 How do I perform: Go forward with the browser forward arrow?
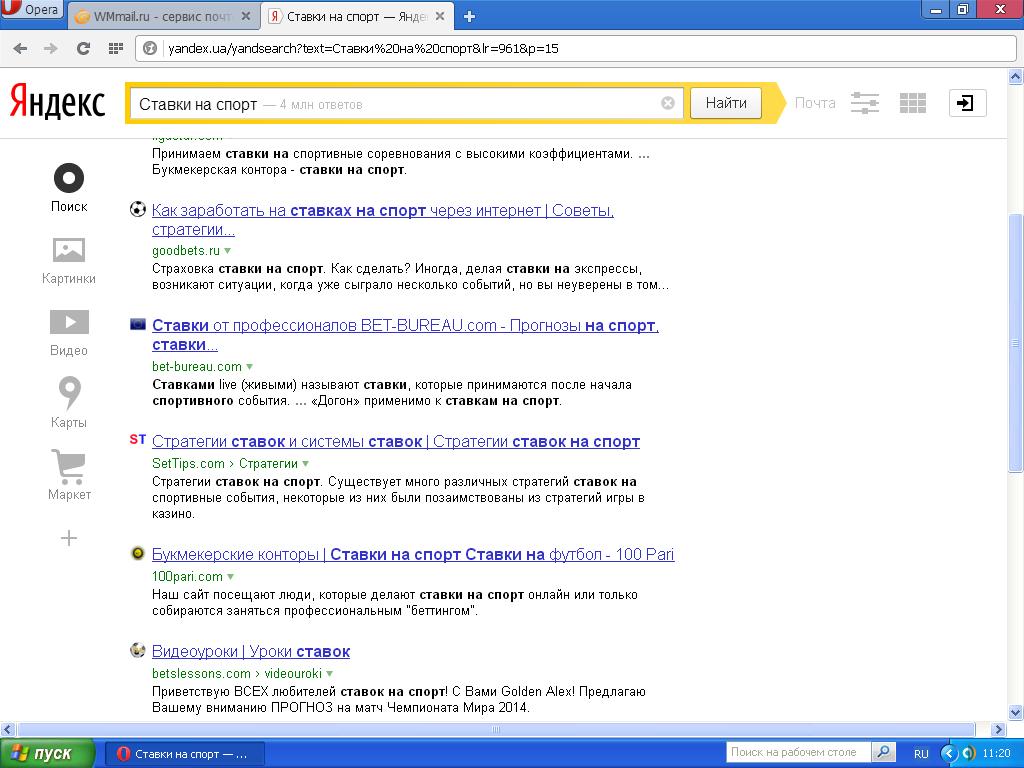51,48
